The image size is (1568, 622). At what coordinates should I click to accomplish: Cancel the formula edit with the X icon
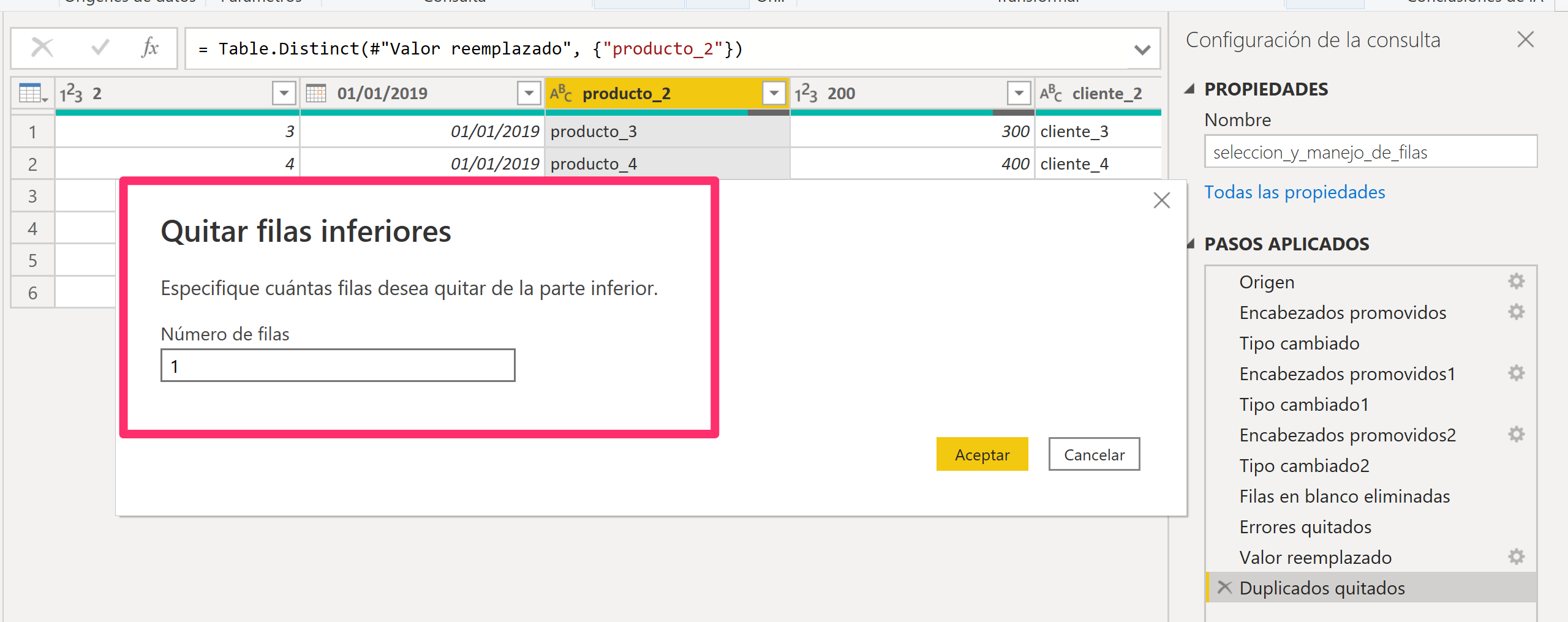pyautogui.click(x=42, y=47)
